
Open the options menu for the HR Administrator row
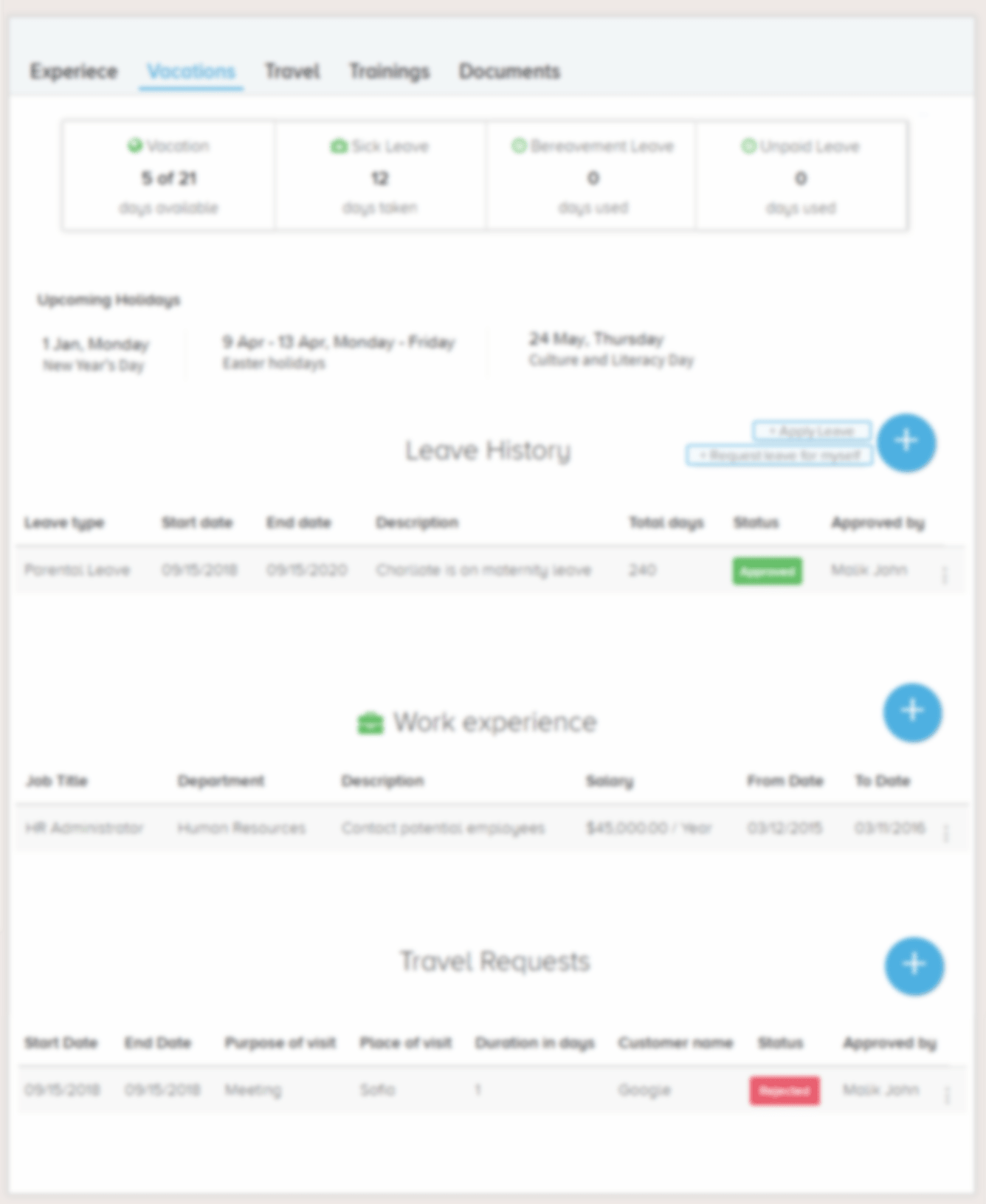tap(946, 833)
